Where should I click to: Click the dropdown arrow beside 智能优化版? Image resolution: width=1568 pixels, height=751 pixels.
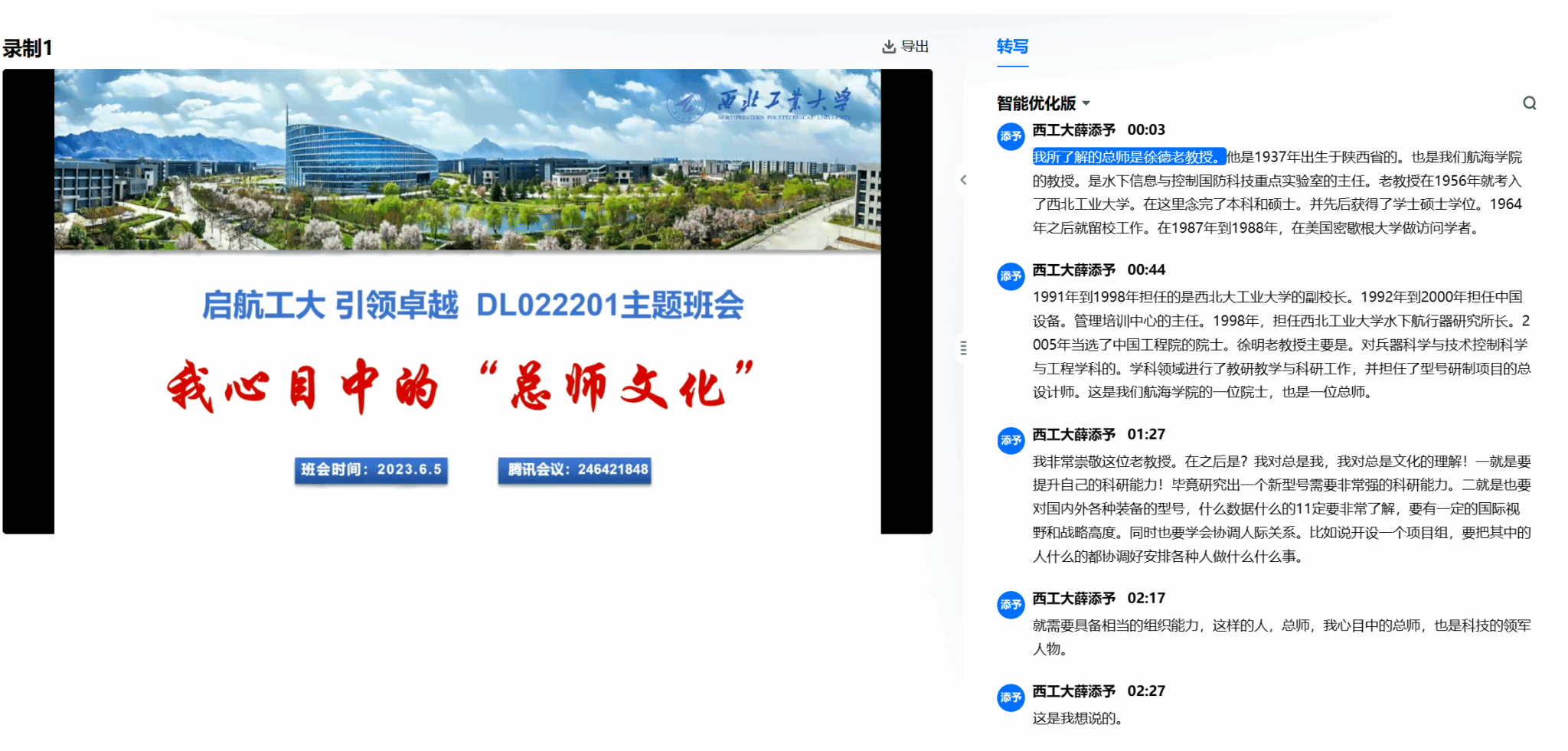click(x=1086, y=103)
